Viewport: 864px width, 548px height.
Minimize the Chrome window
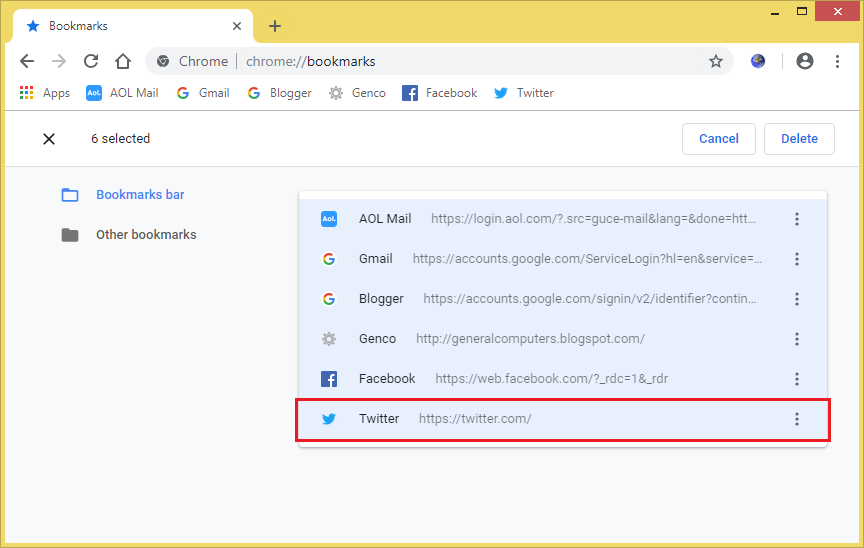[775, 12]
